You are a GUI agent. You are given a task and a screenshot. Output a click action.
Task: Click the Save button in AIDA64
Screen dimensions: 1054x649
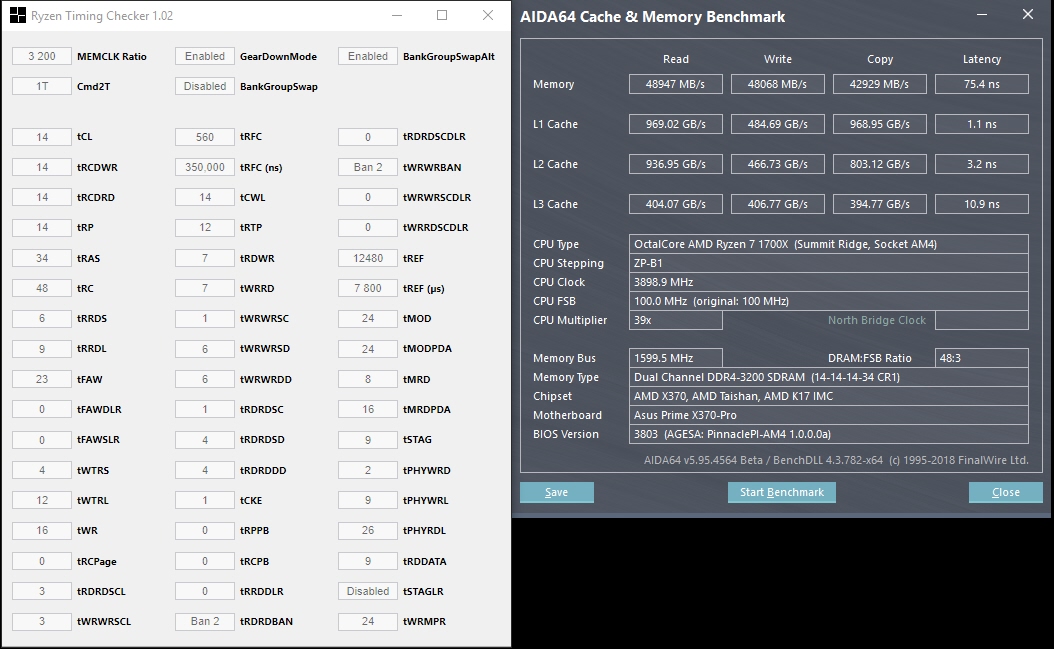[x=557, y=492]
